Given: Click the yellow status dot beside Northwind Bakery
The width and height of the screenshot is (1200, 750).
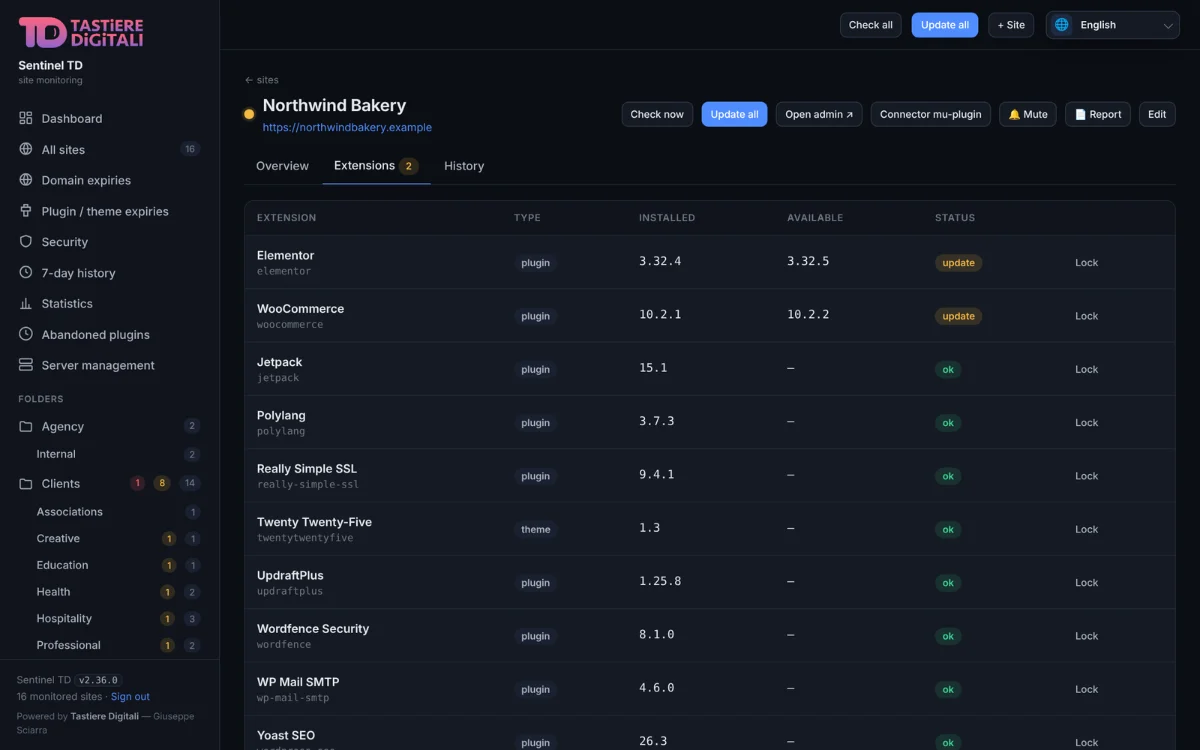Looking at the screenshot, I should (x=249, y=114).
